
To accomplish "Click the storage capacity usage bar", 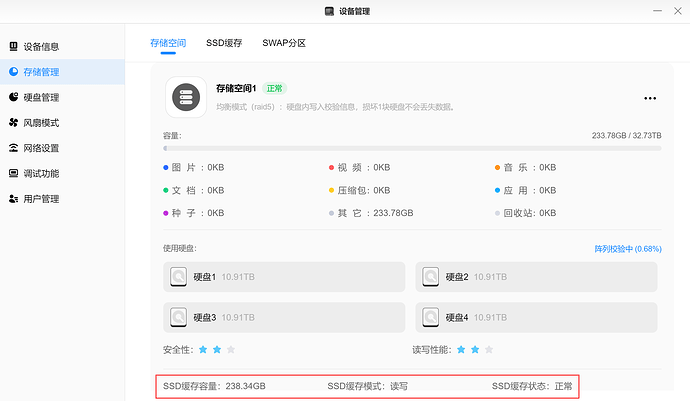I will [x=411, y=148].
